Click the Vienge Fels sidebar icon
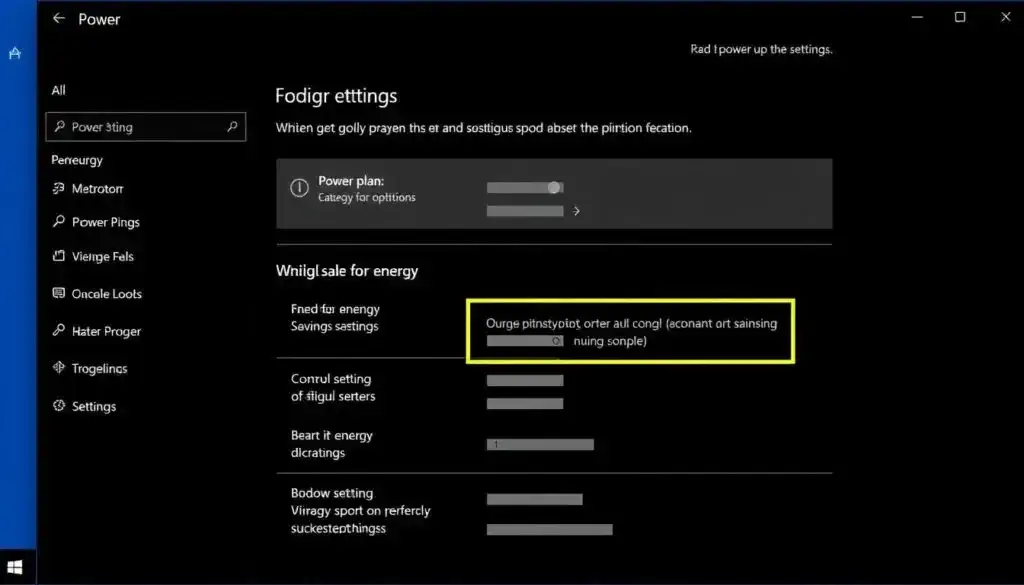 (57, 256)
